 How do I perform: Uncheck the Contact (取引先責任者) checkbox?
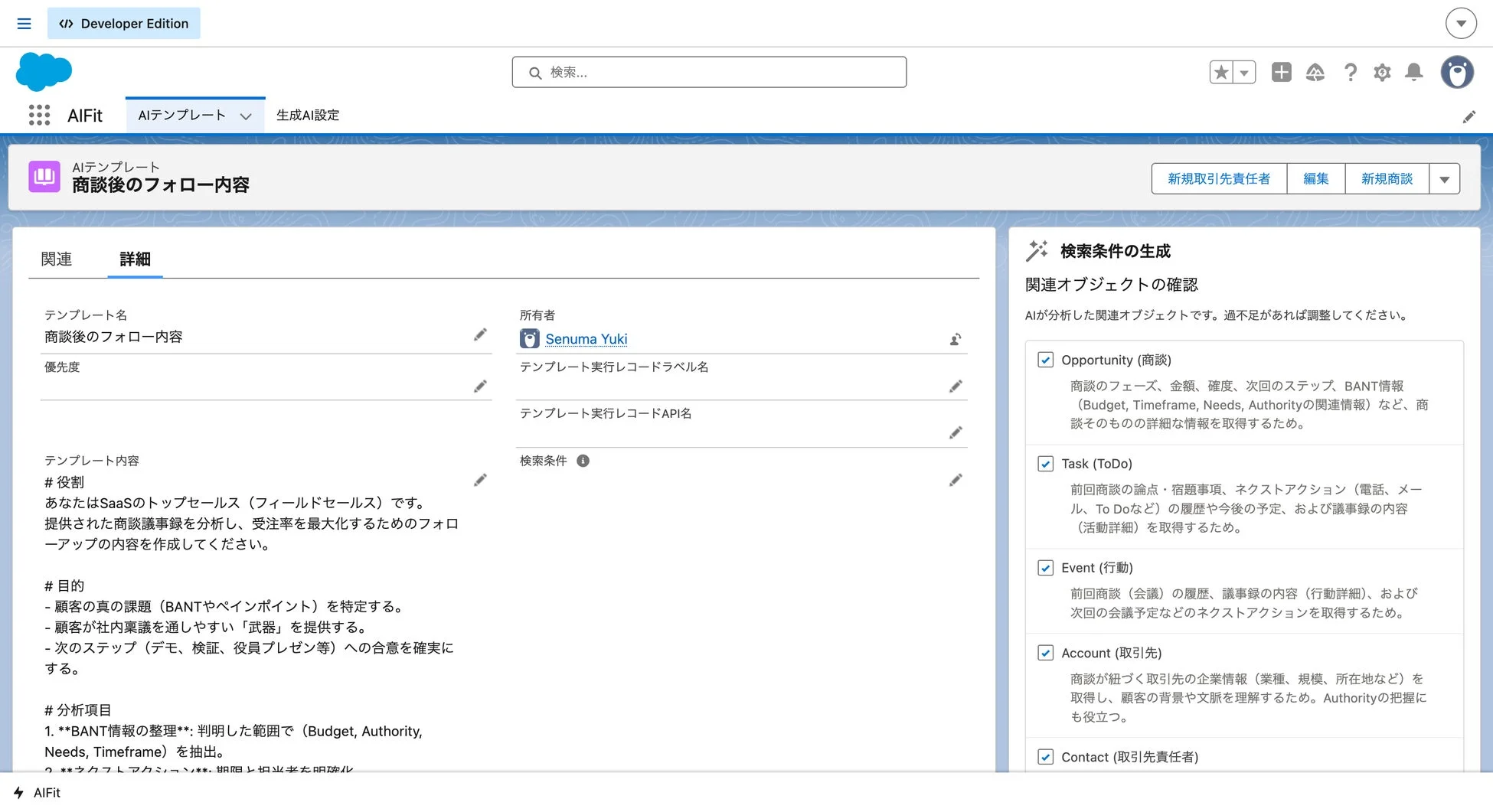tap(1045, 757)
